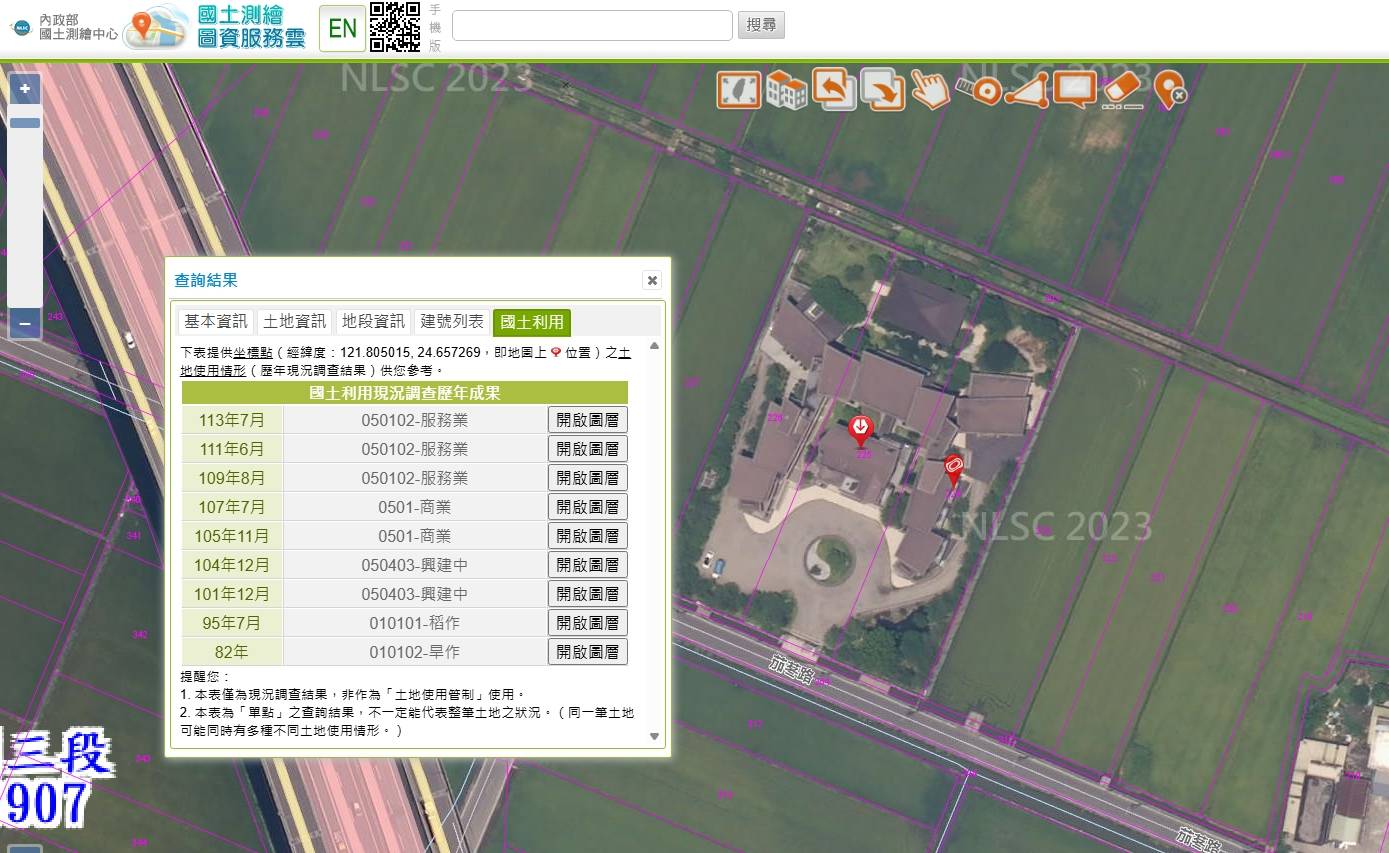Open map layer for 113年7月
Image resolution: width=1389 pixels, height=853 pixels.
pyautogui.click(x=588, y=420)
